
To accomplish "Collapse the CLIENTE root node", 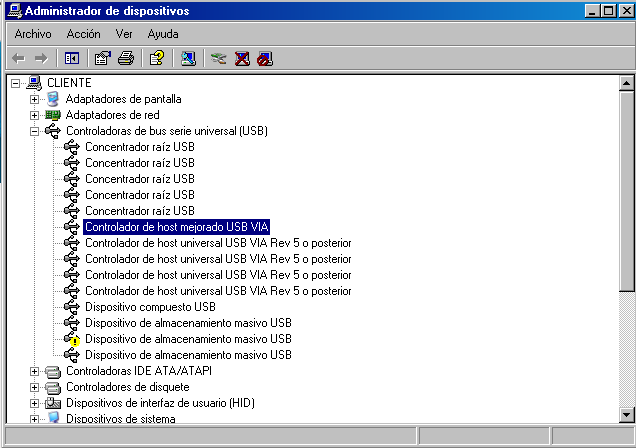I will click(x=15, y=84).
